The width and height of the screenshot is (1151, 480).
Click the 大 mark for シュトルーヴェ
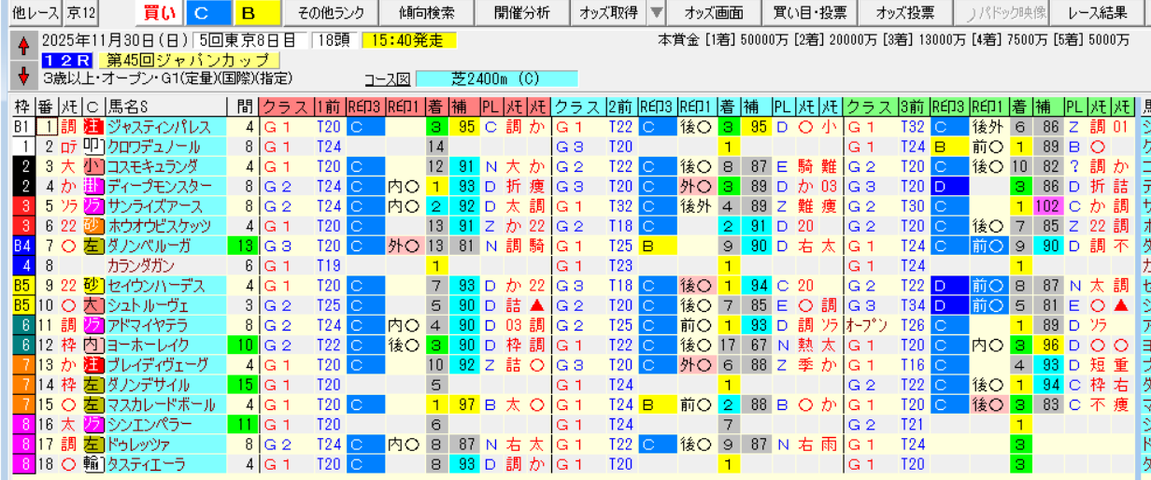93,305
